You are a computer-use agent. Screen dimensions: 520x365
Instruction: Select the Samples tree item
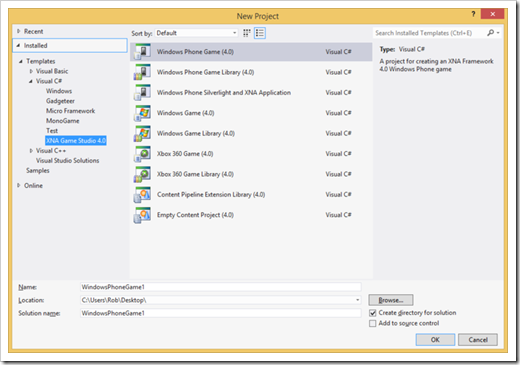coord(38,170)
